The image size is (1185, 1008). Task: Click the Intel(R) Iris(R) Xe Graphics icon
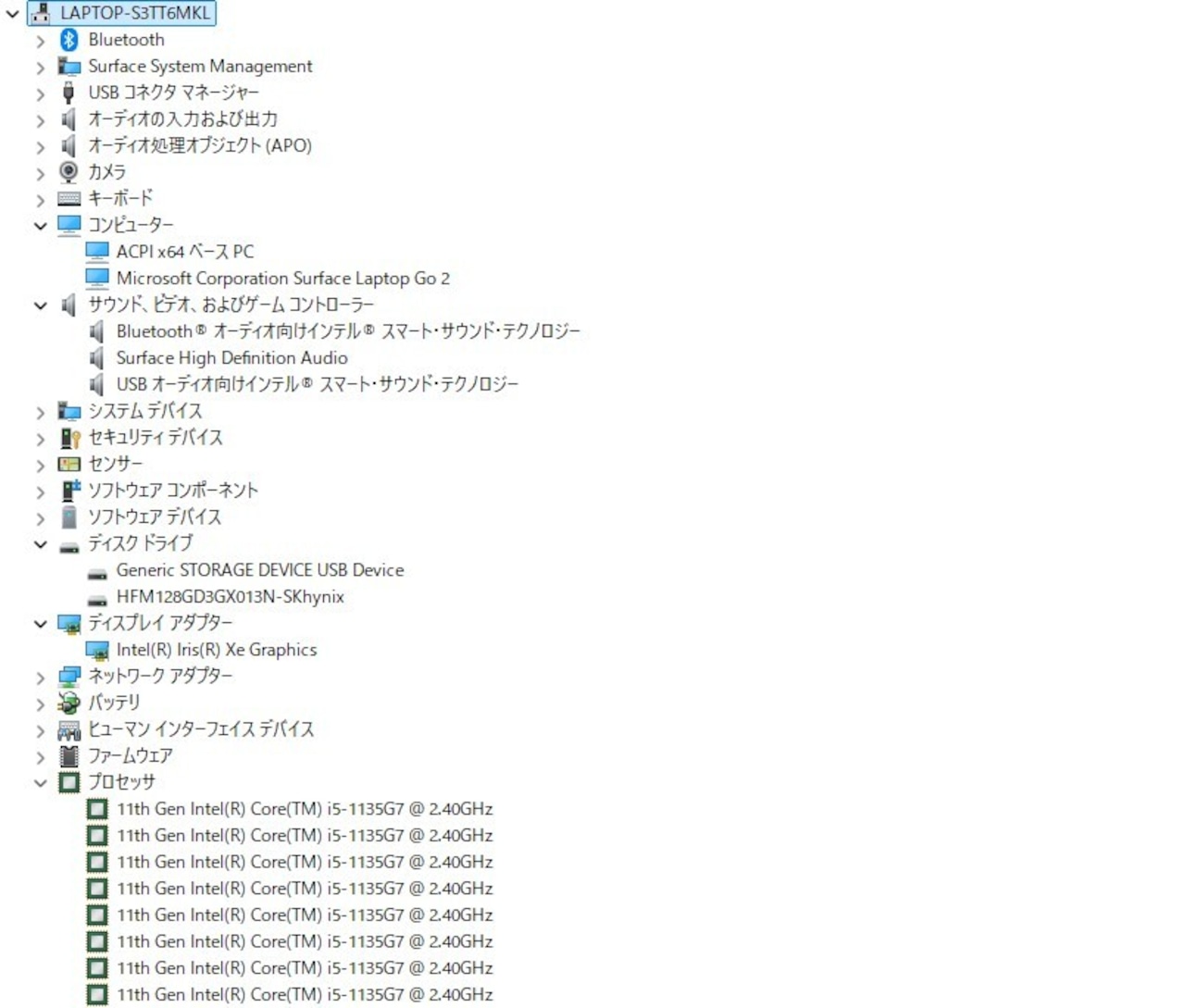[x=96, y=651]
